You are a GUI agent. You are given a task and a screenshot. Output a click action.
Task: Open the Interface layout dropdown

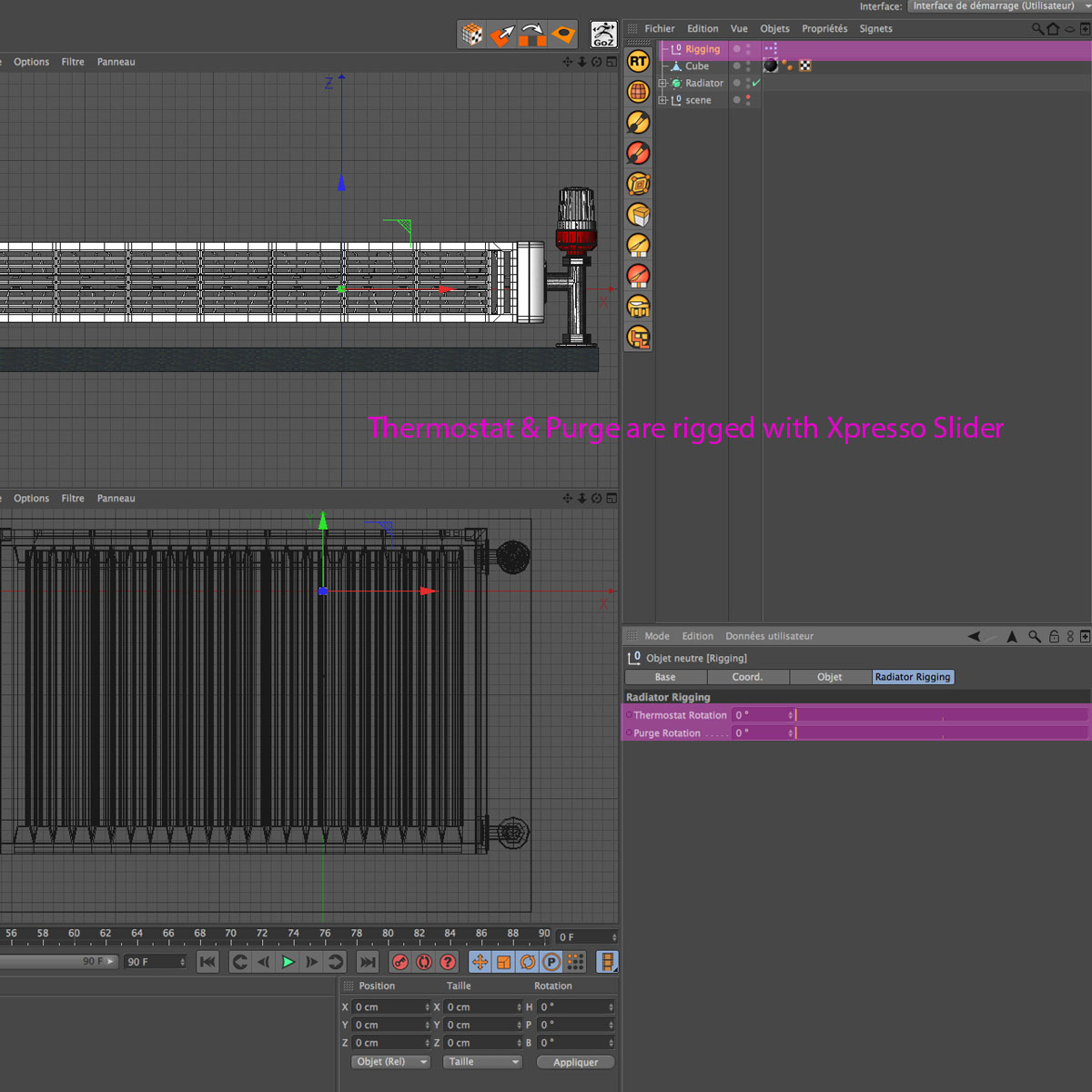click(x=998, y=6)
